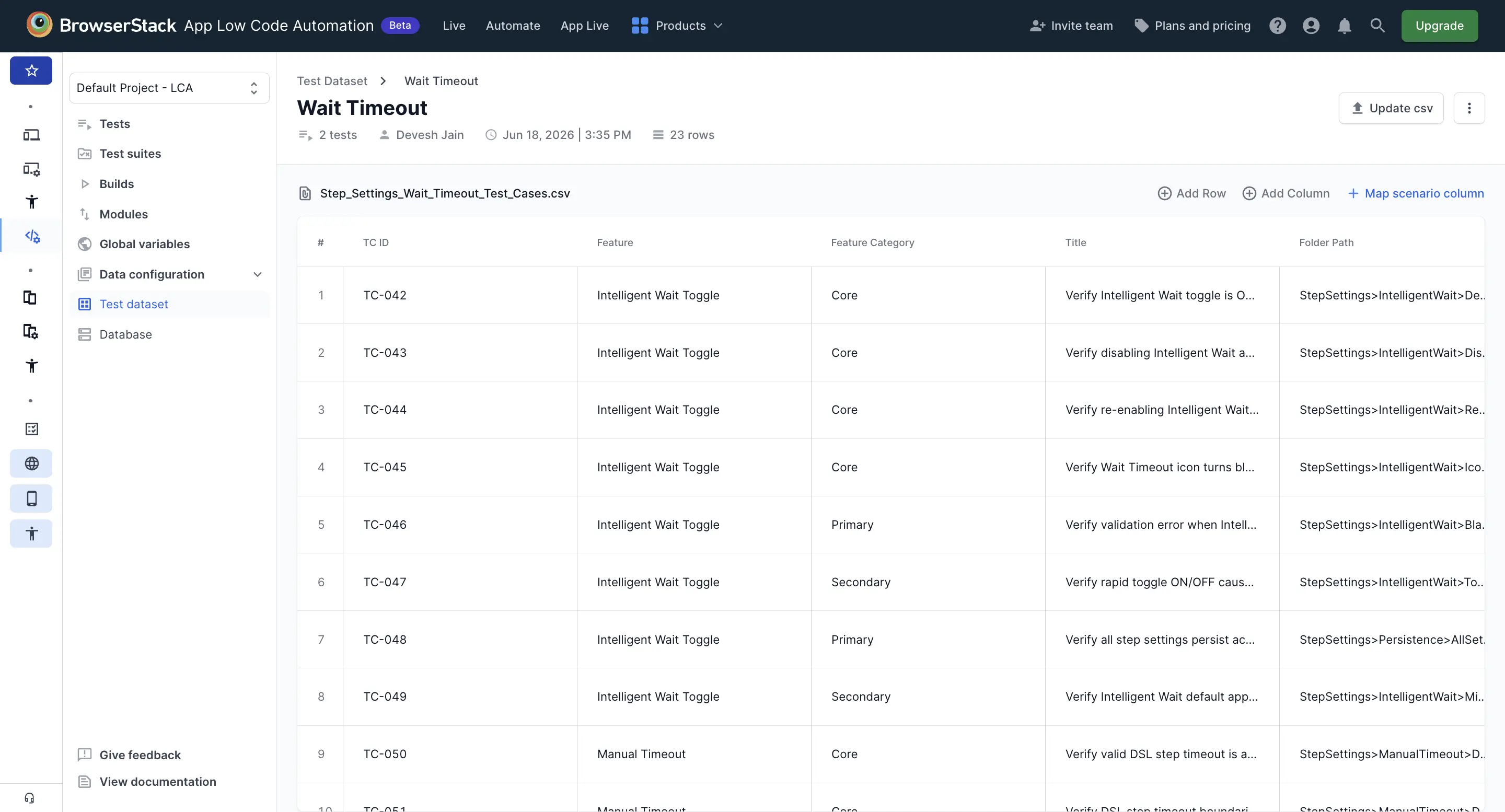
Task: Click the Modules arrows icon
Action: (85, 214)
